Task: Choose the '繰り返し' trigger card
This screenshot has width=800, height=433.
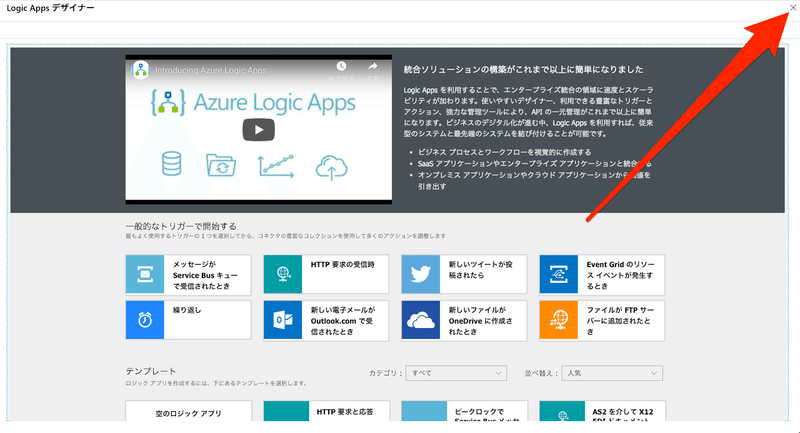Action: pyautogui.click(x=188, y=320)
